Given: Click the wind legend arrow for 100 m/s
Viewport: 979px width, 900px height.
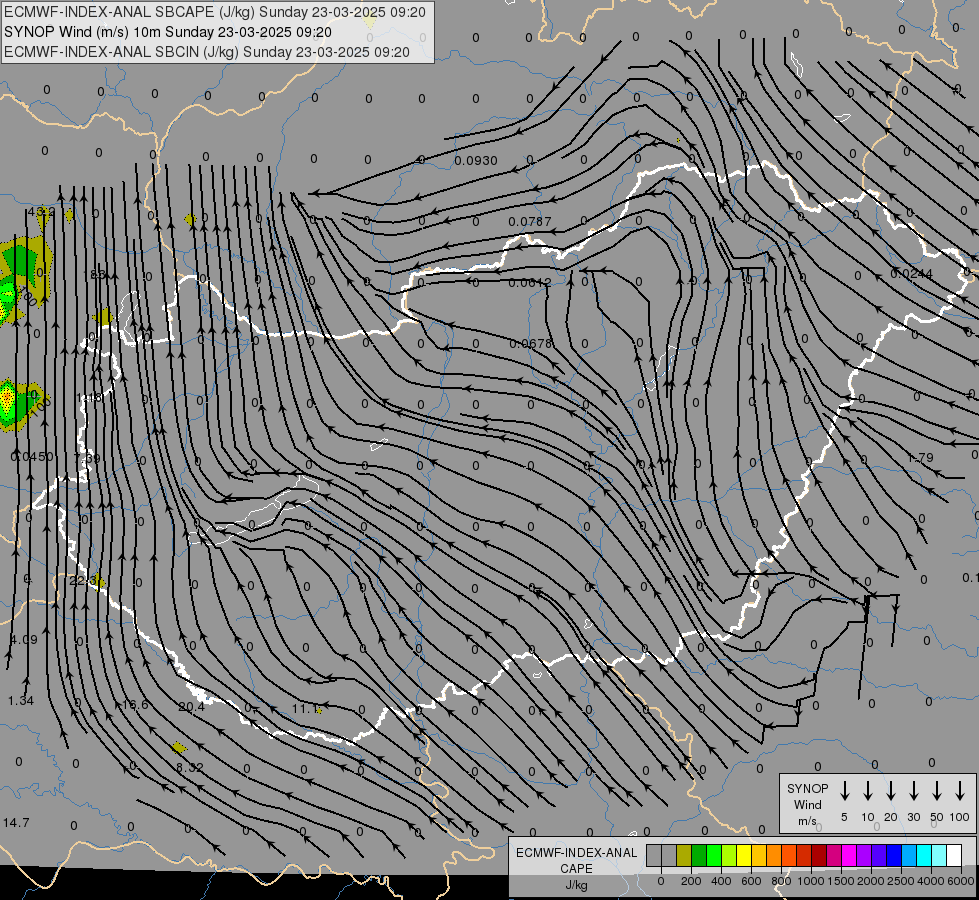Looking at the screenshot, I should pos(960,791).
